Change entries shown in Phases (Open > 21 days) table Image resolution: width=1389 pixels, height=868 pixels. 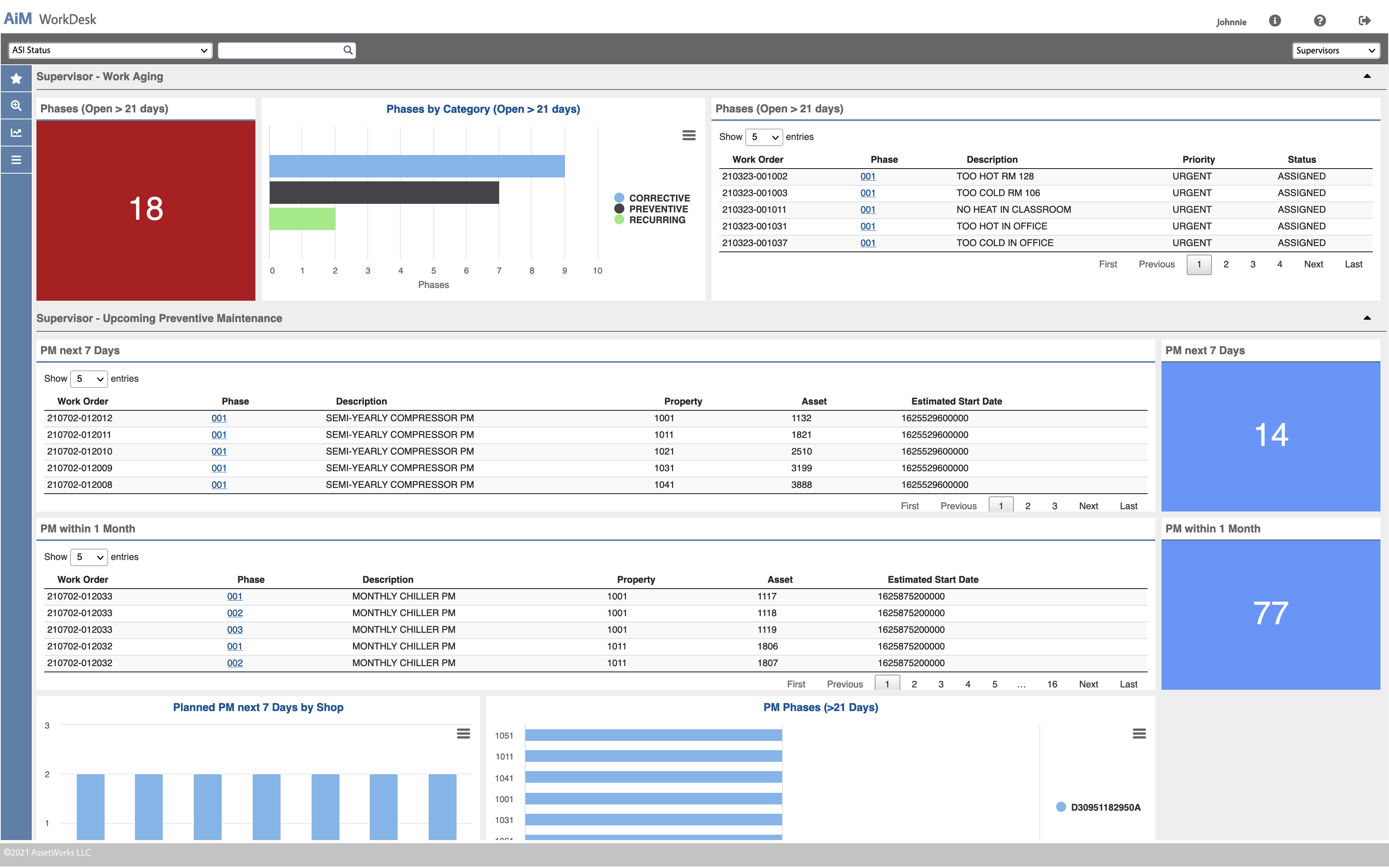764,137
